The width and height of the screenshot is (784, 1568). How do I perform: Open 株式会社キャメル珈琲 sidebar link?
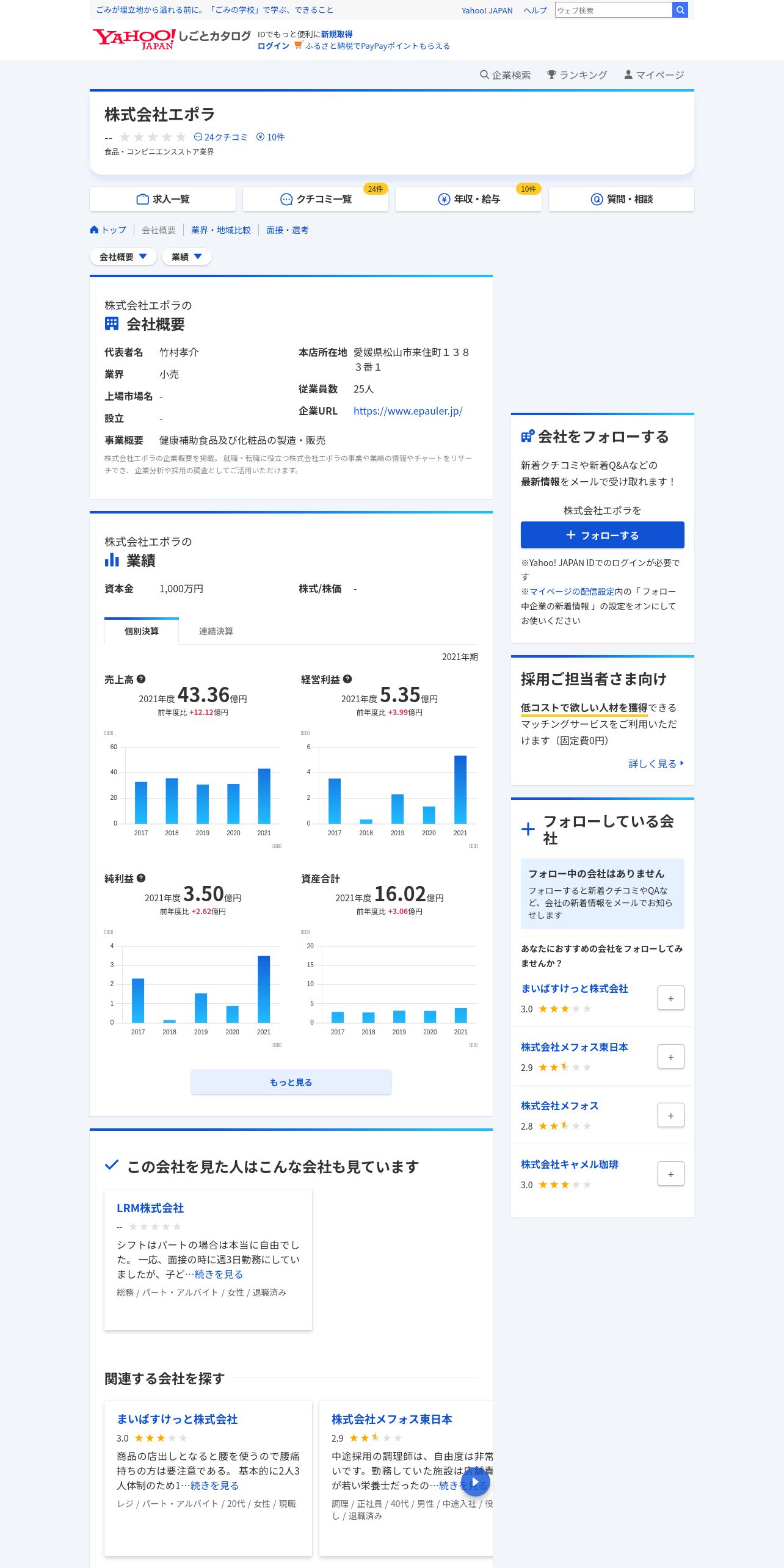coord(570,1164)
